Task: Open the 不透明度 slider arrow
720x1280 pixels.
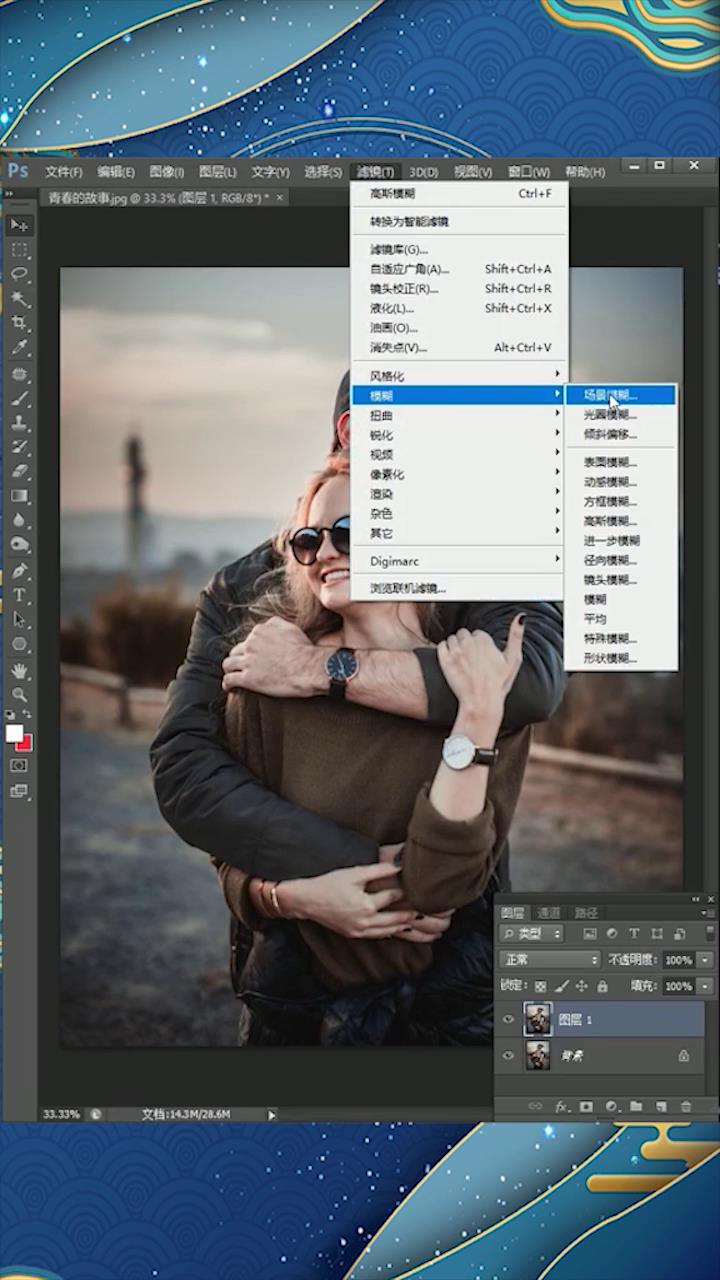Action: point(706,960)
